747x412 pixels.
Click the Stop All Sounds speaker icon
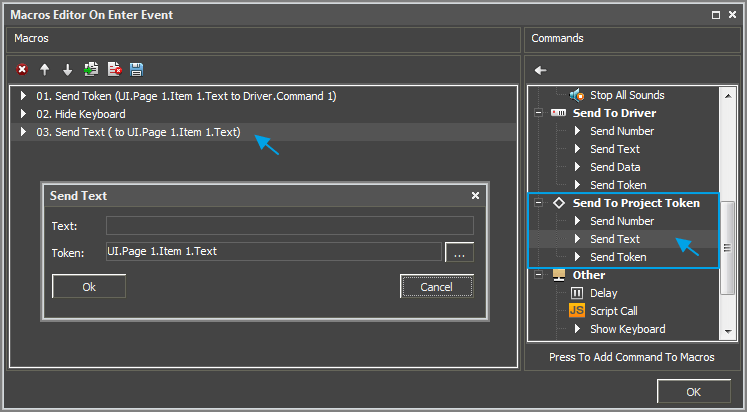[577, 95]
